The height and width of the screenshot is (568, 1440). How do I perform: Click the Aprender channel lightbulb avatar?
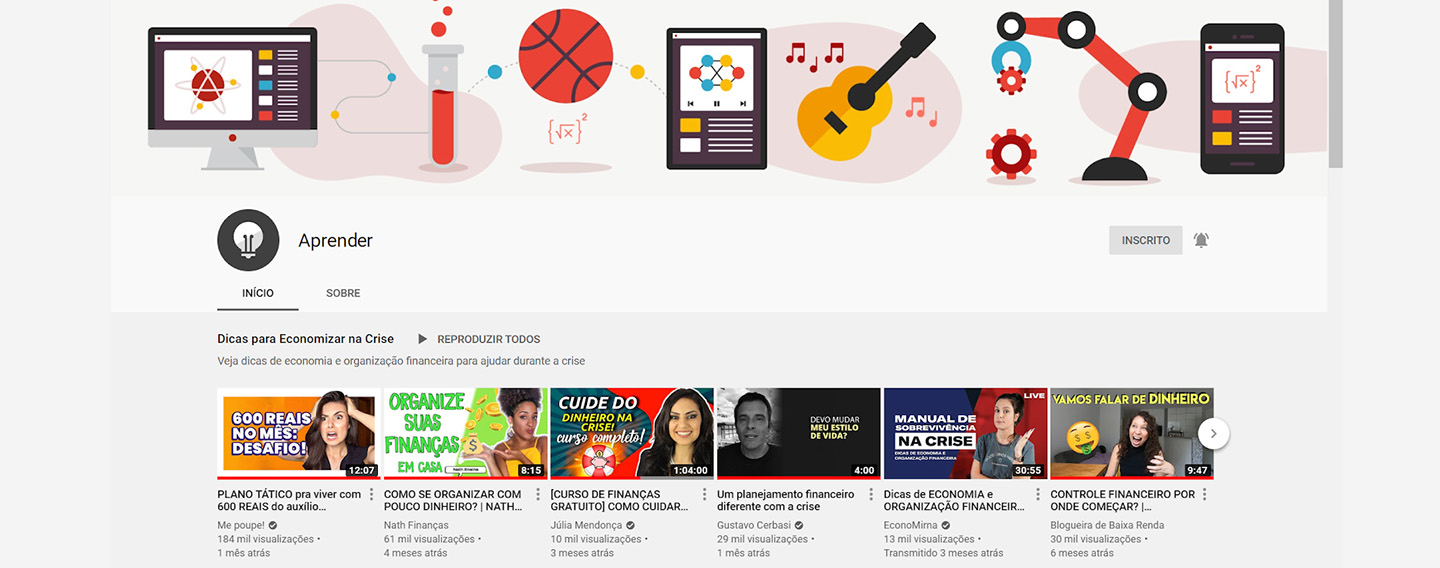pyautogui.click(x=248, y=240)
